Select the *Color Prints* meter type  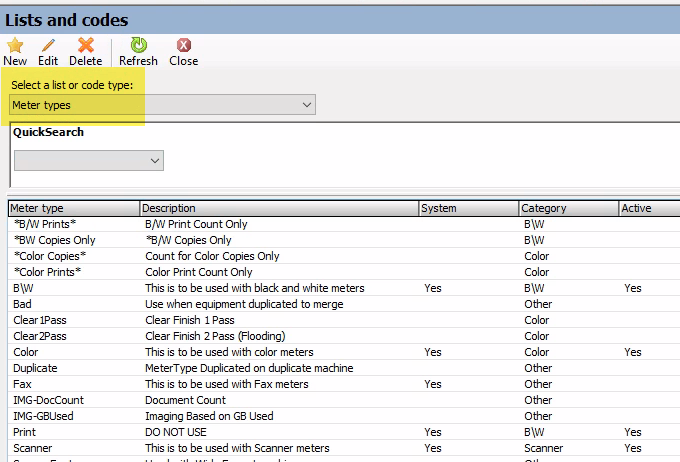click(48, 272)
